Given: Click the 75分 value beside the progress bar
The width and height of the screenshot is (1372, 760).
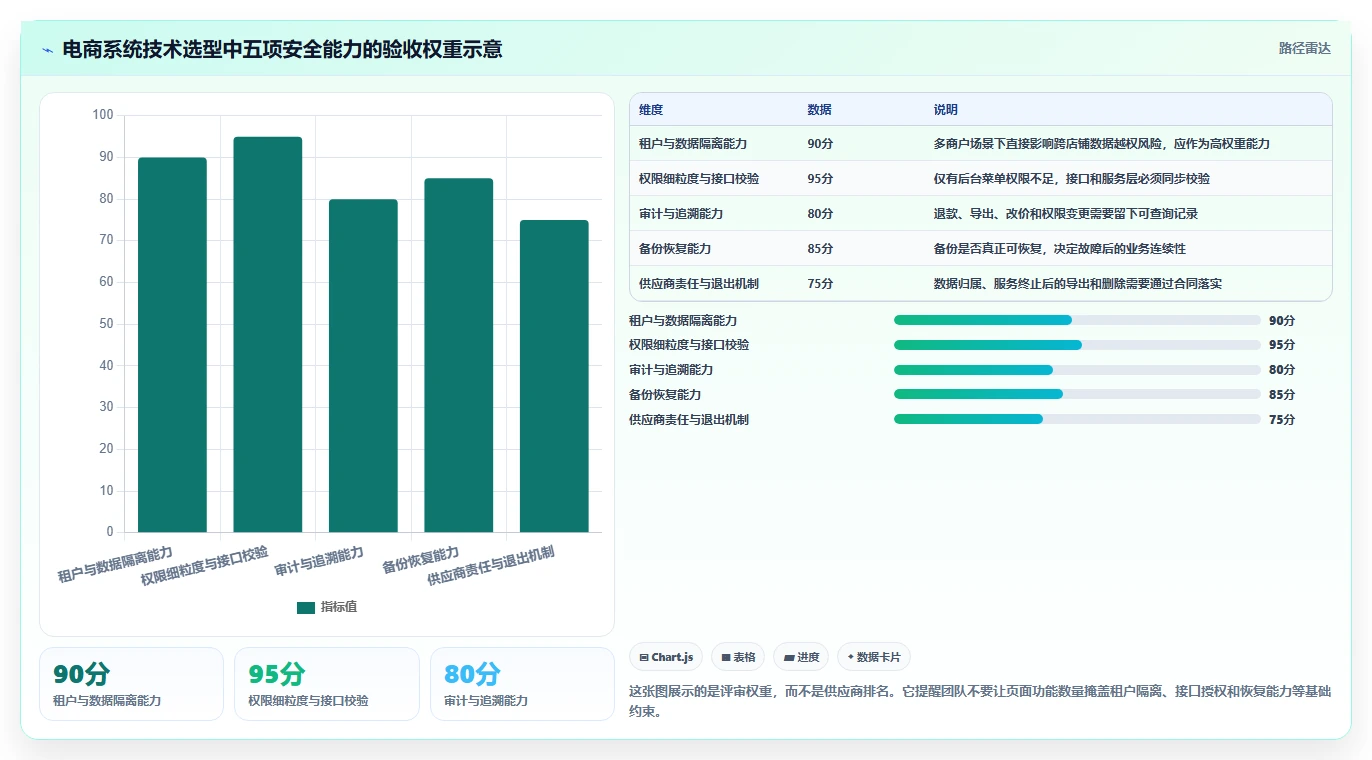Looking at the screenshot, I should click(x=1282, y=420).
